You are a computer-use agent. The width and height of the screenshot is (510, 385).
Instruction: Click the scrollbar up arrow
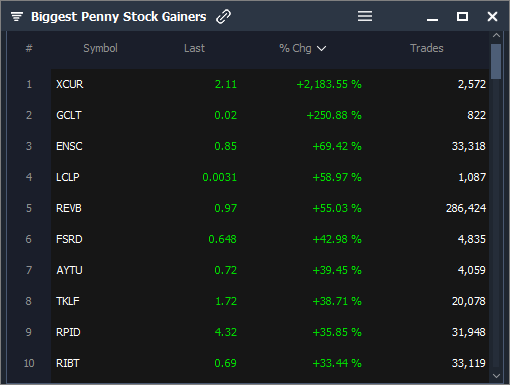[x=496, y=35]
